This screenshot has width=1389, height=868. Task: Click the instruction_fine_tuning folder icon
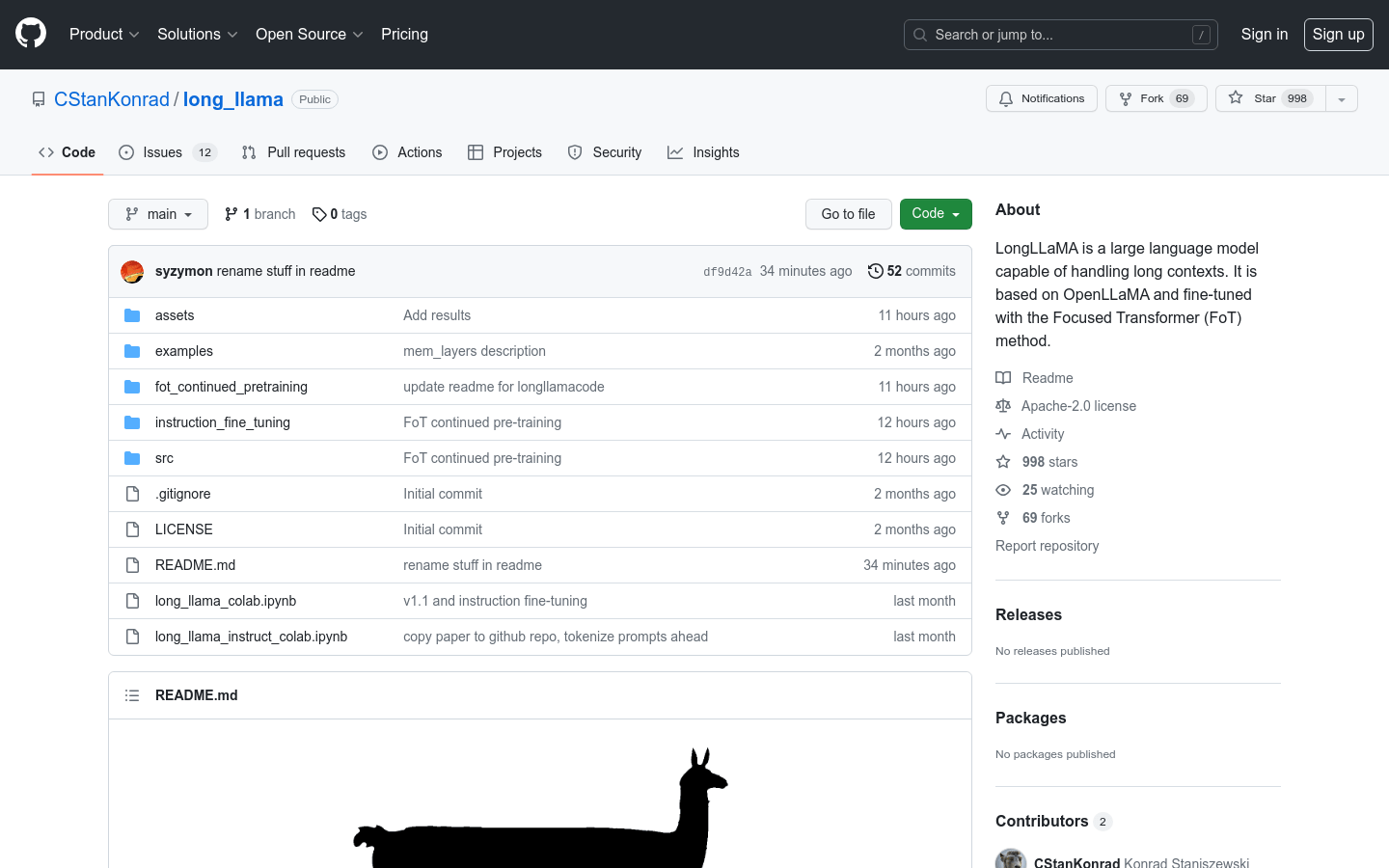132,422
